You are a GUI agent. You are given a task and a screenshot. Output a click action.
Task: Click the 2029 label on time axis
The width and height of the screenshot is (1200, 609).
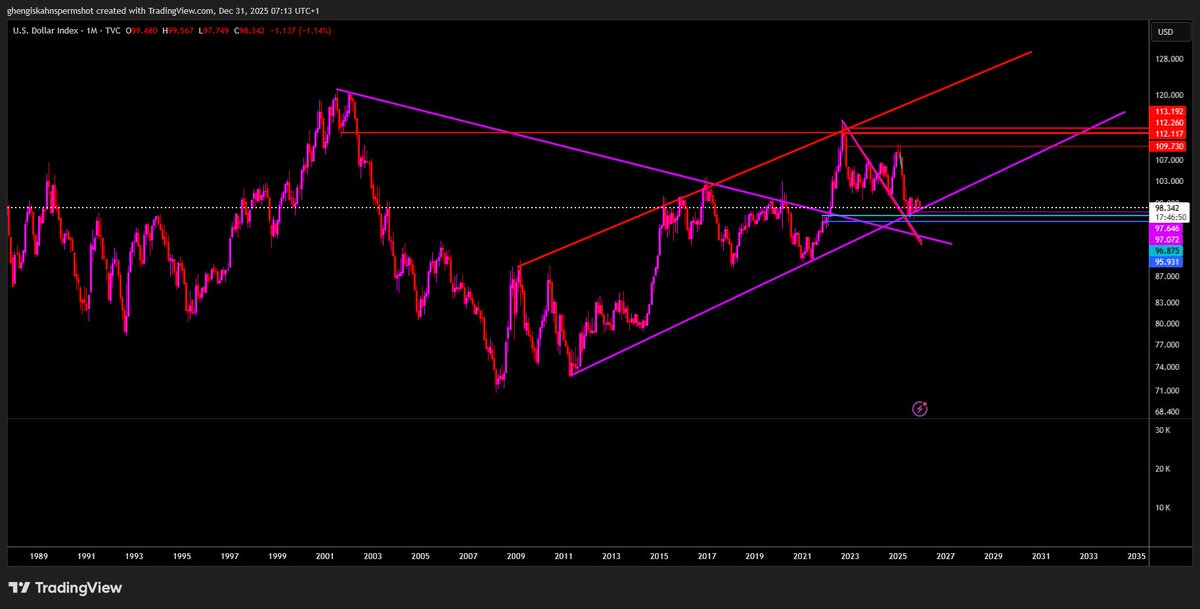(993, 555)
